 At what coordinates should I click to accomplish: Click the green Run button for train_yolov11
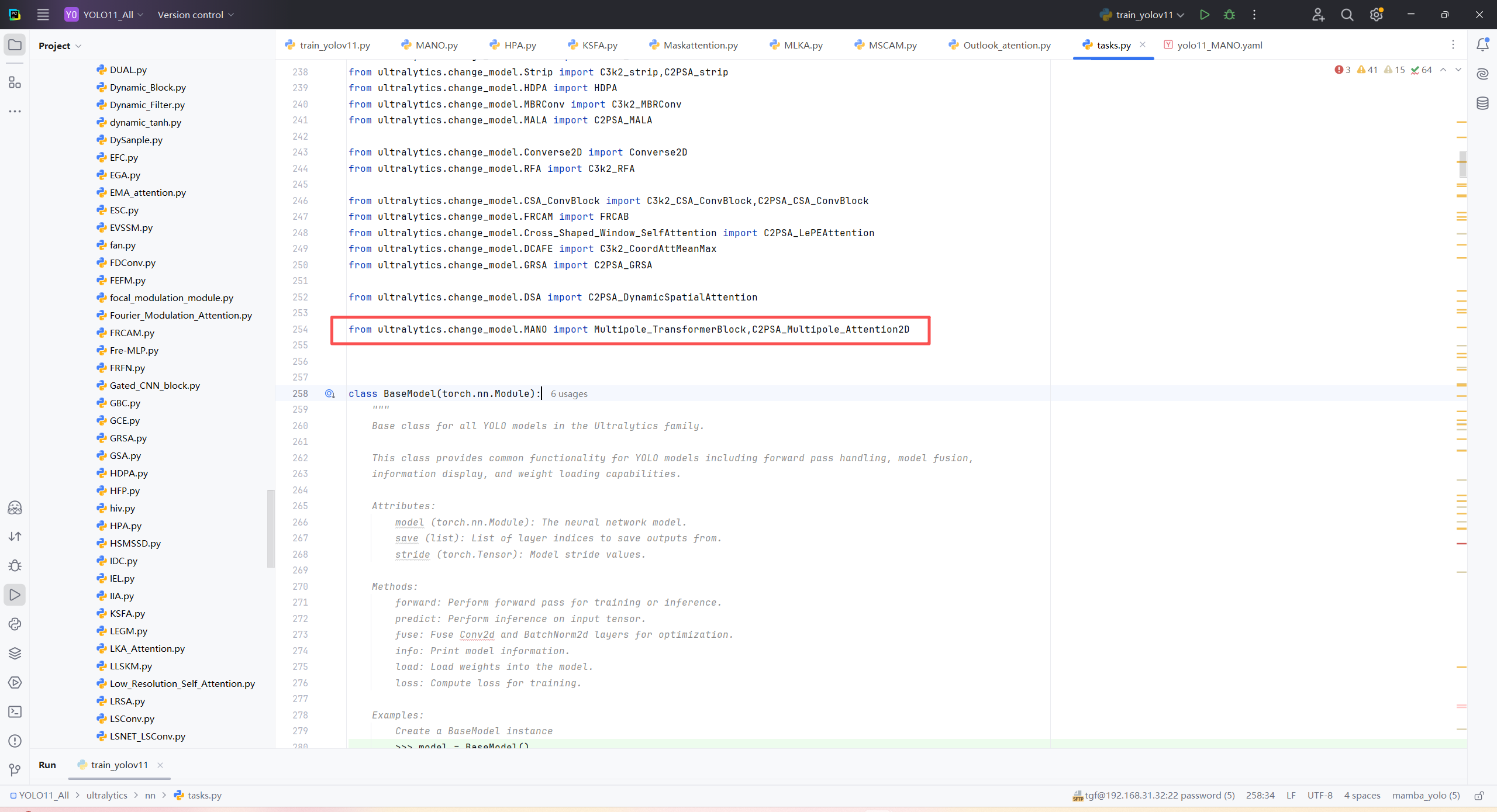[x=1204, y=15]
